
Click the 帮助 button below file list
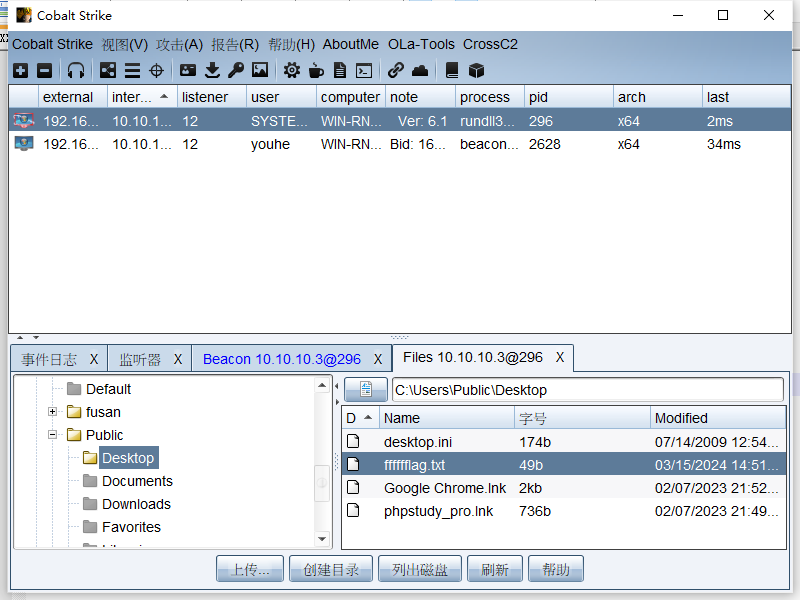click(x=556, y=569)
